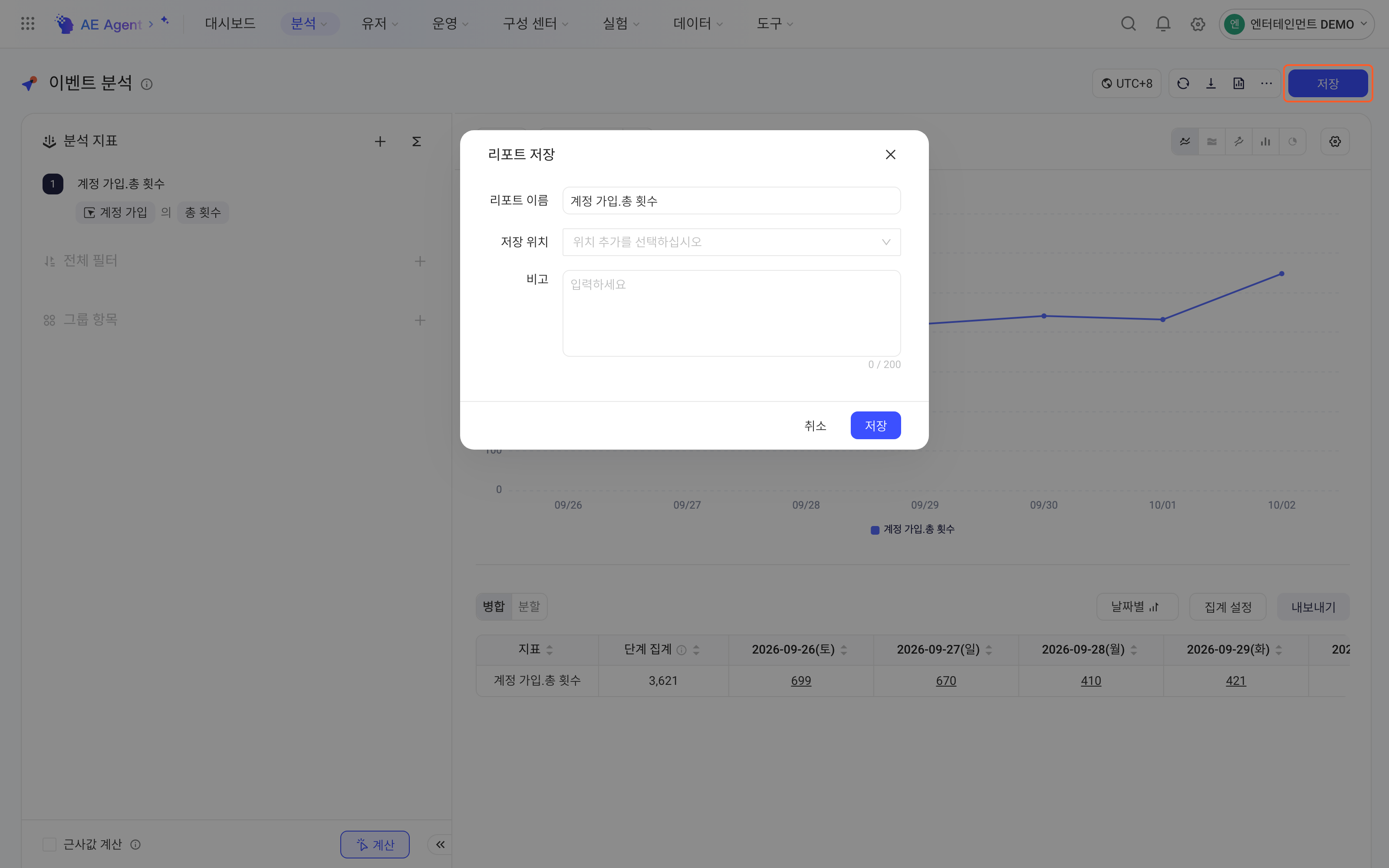1389x868 pixels.
Task: Click the download icon in toolbar
Action: pos(1211,84)
